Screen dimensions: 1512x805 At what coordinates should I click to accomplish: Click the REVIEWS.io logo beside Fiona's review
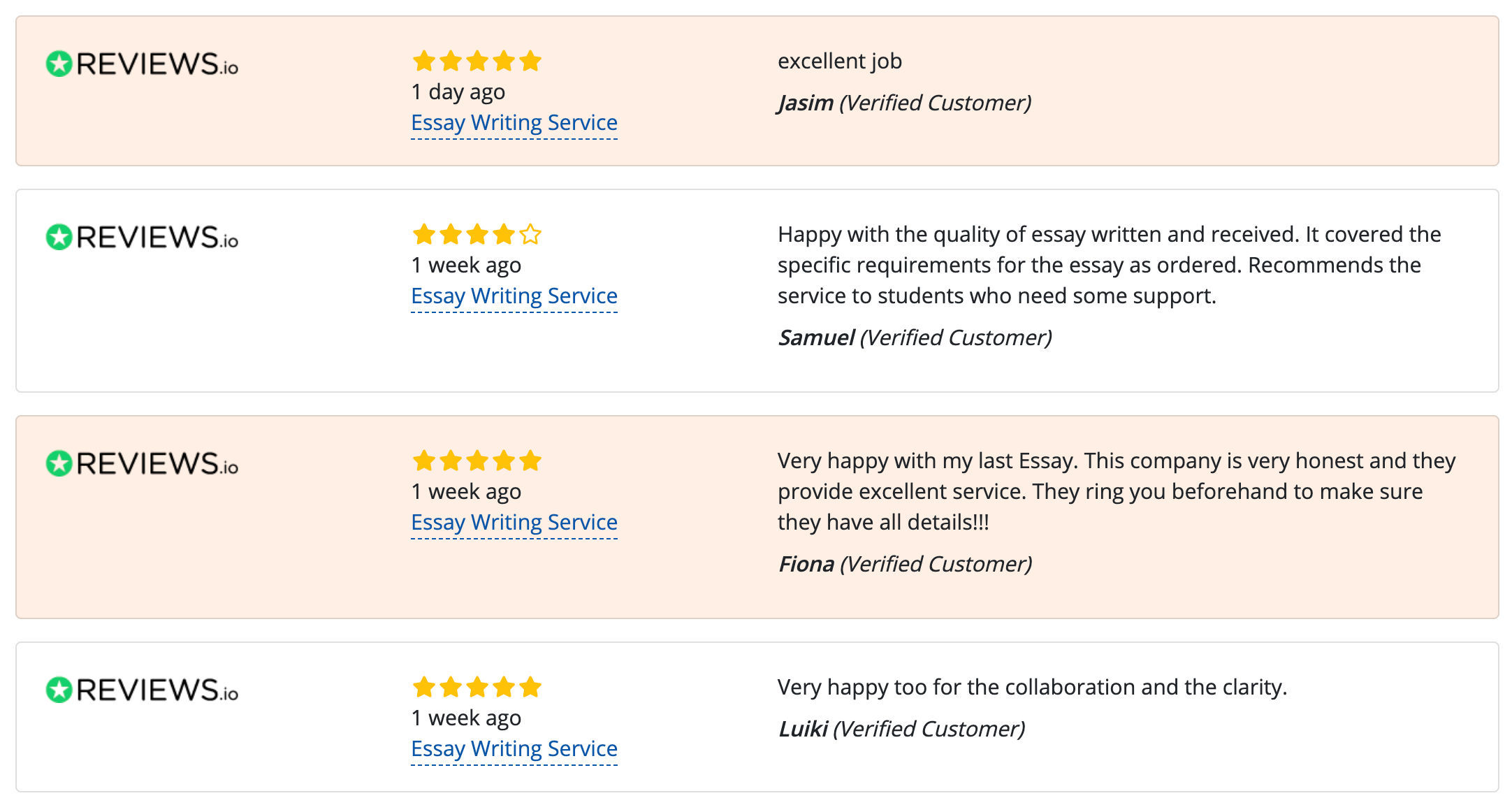142,463
